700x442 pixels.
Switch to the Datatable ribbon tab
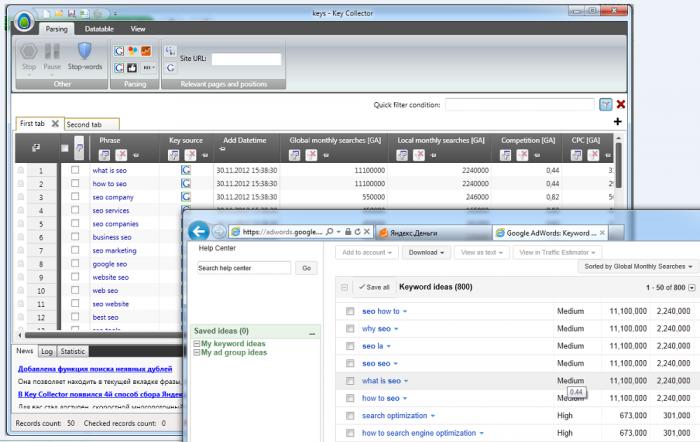(99, 29)
